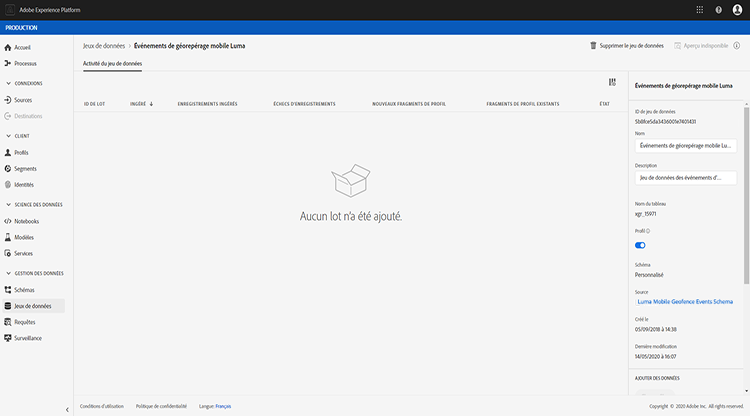Click the xgr_15971 table name value
The width and height of the screenshot is (750, 416).
(x=645, y=214)
